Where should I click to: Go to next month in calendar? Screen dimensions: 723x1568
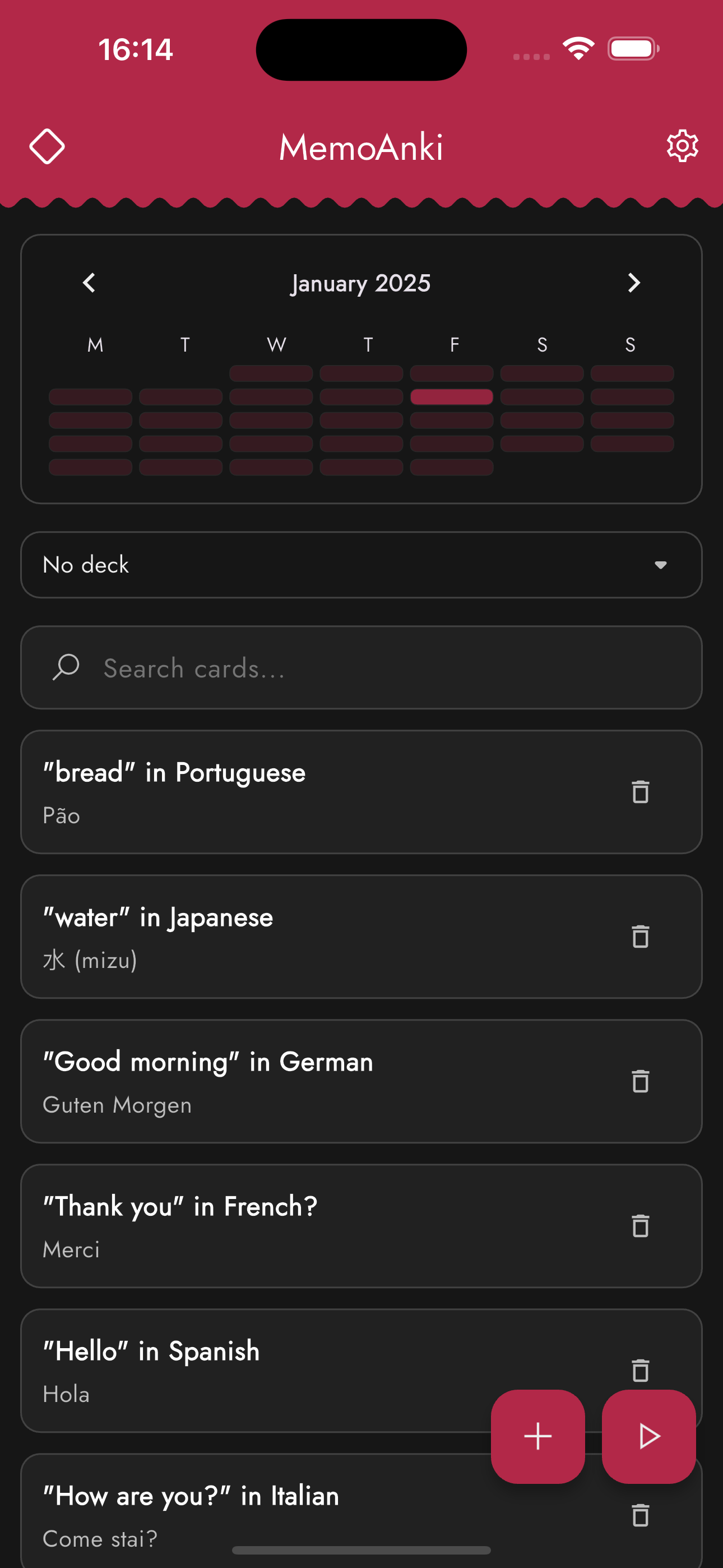coord(633,283)
